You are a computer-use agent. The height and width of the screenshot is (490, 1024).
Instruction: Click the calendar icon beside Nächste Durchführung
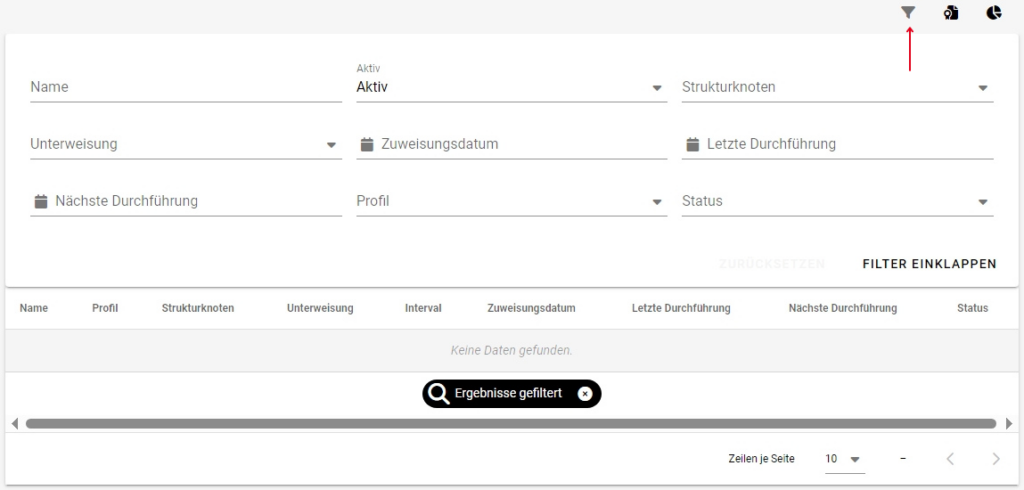41,201
